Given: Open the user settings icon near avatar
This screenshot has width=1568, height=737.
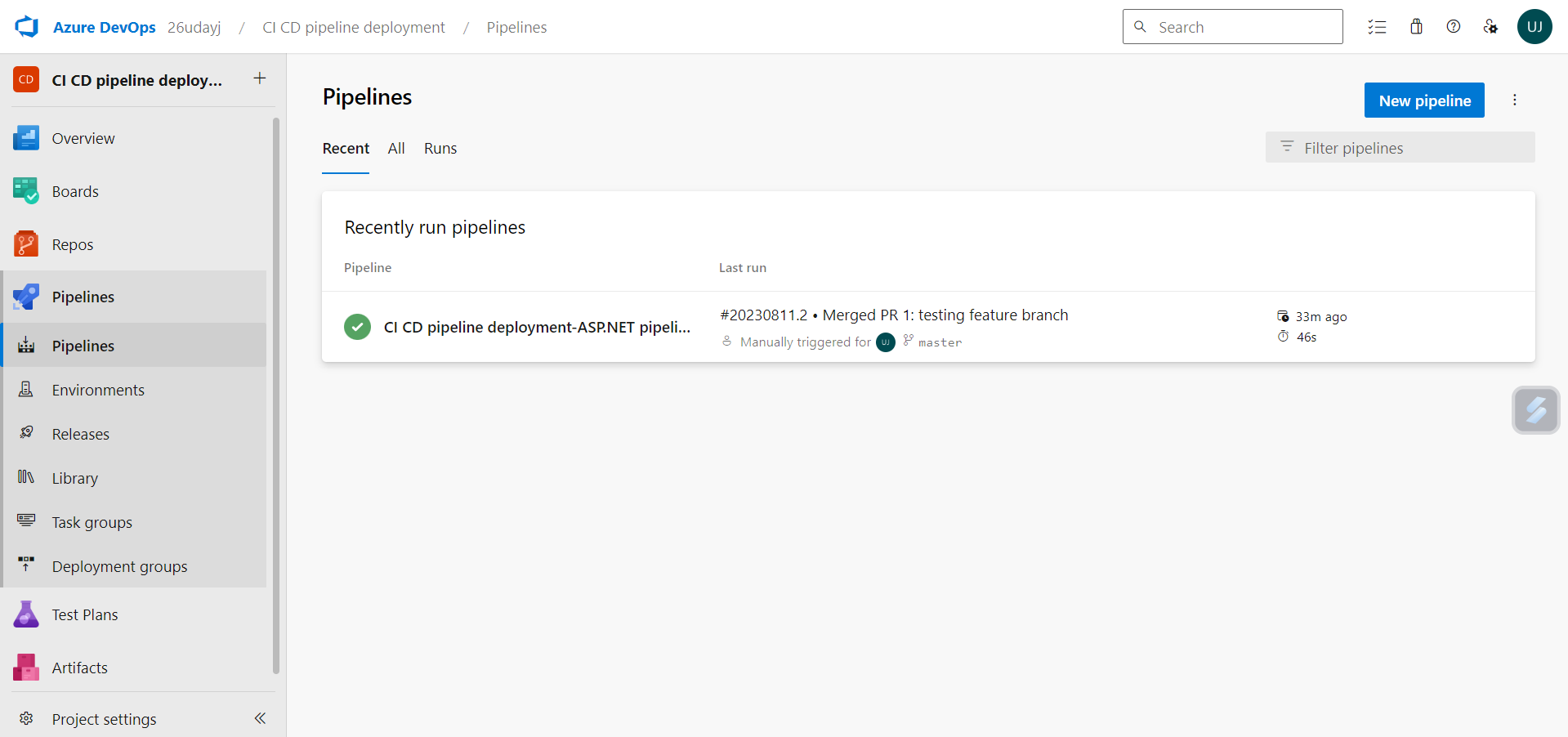Looking at the screenshot, I should pos(1490,26).
